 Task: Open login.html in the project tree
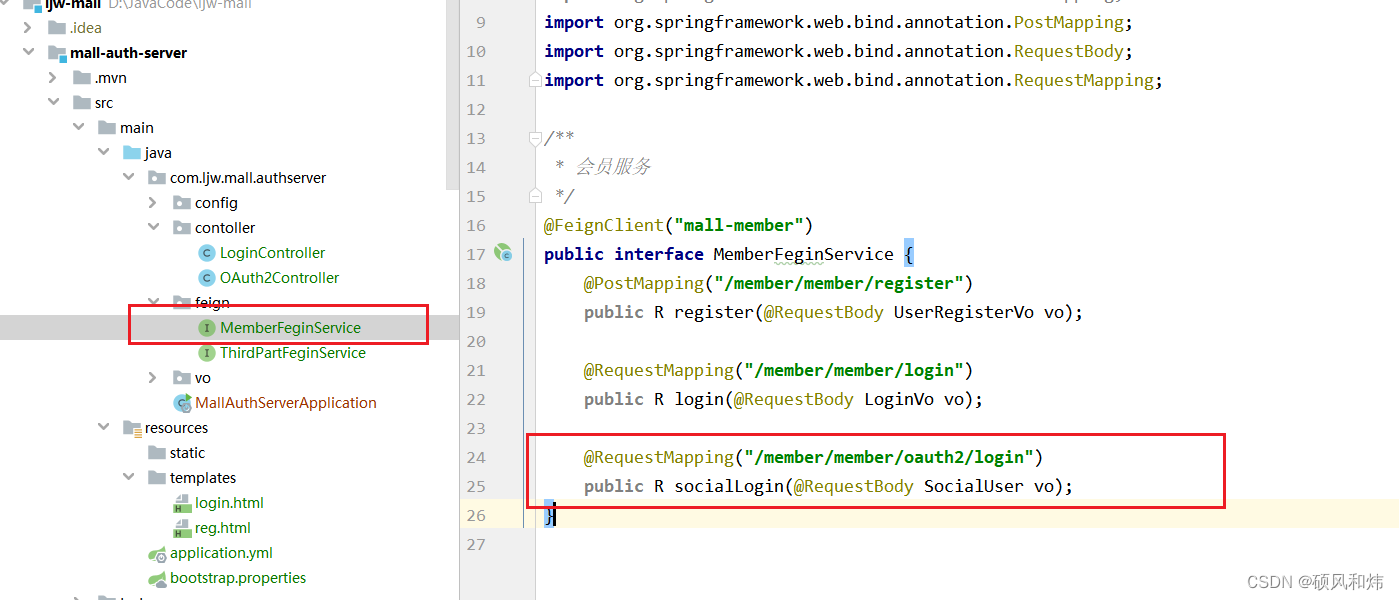[x=229, y=503]
